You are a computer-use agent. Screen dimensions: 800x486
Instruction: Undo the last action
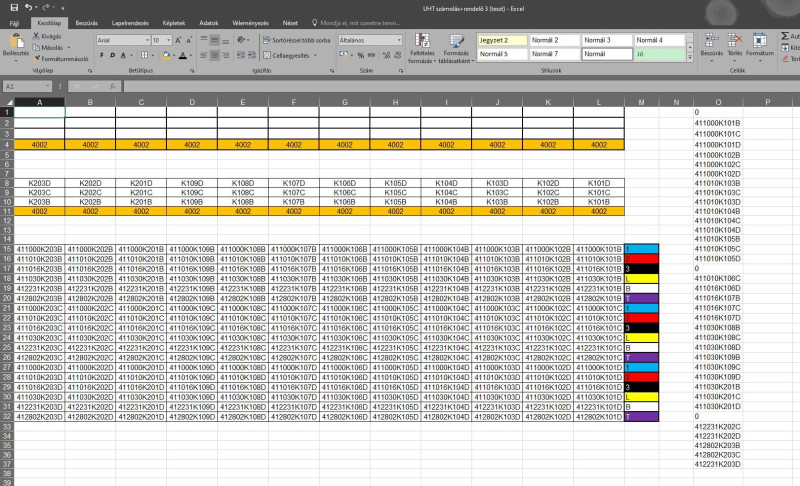click(x=29, y=8)
